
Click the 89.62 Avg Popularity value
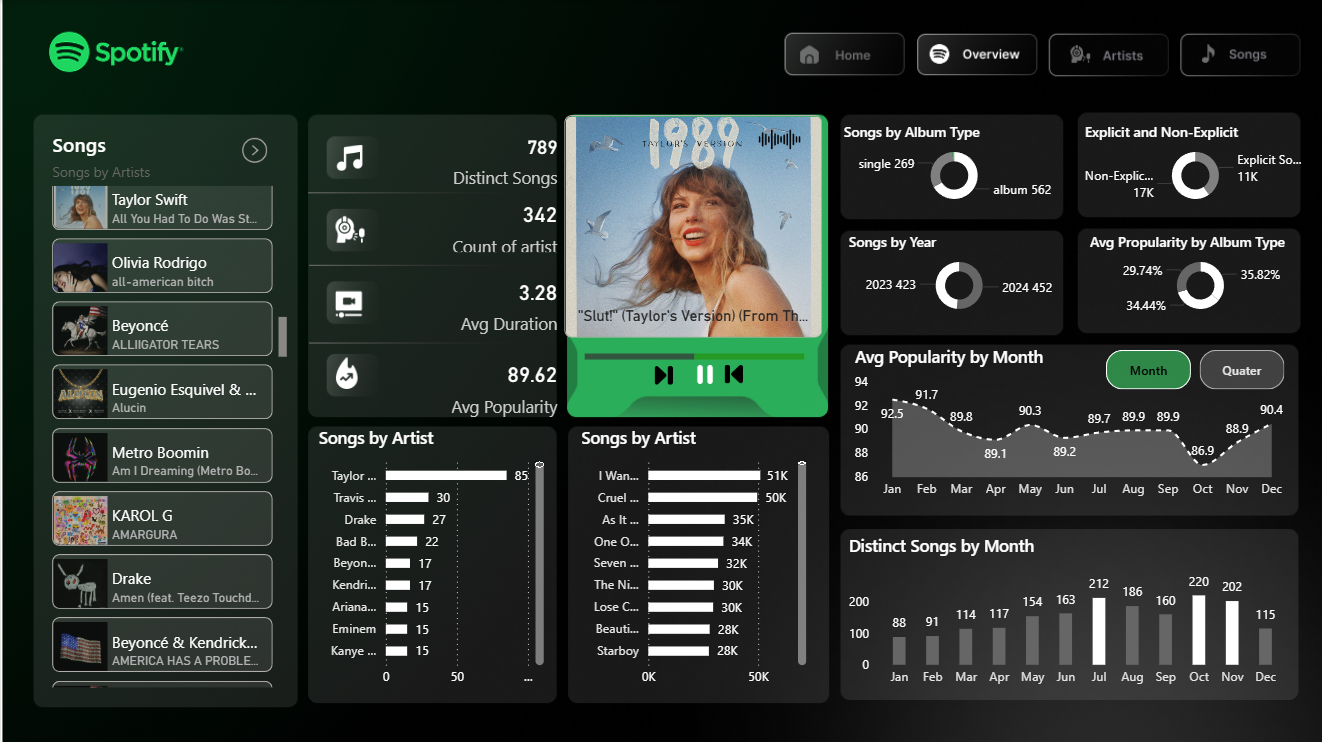pos(532,375)
